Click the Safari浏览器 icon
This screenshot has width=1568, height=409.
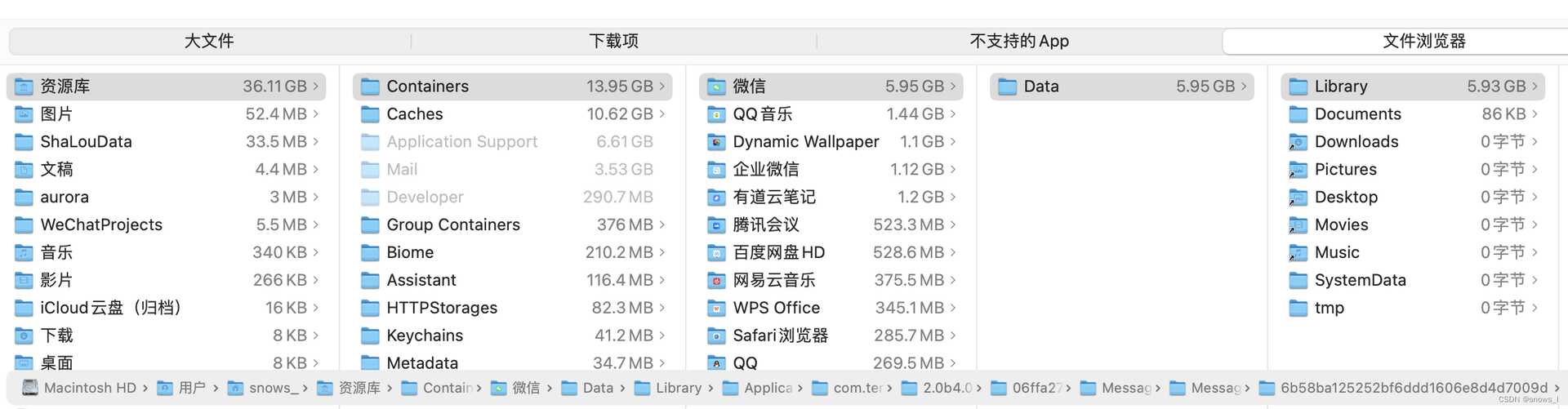point(716,336)
